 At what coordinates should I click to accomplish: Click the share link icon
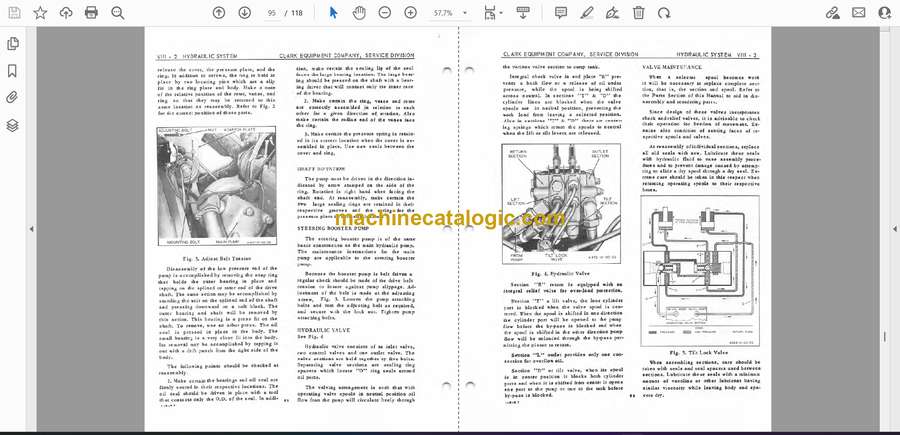832,13
